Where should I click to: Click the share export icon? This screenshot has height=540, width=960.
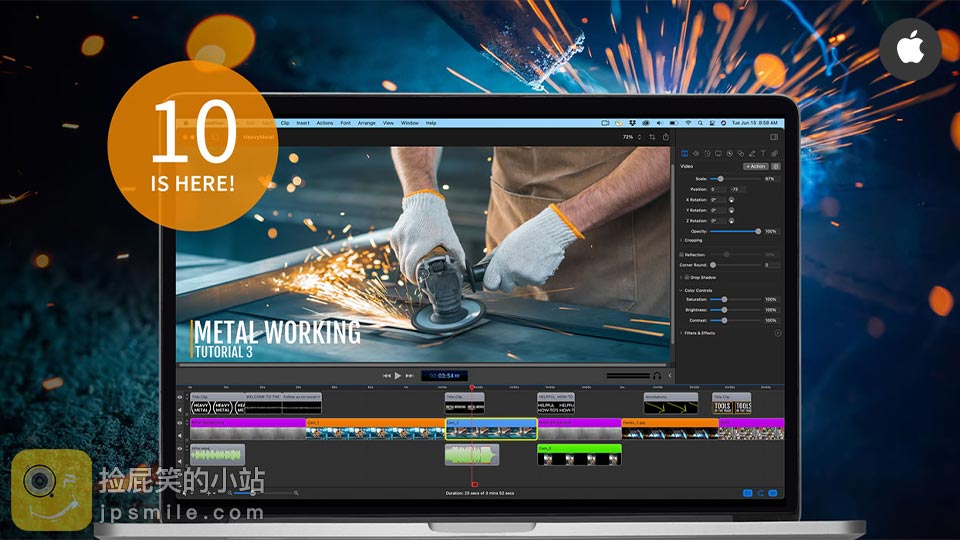click(x=666, y=137)
